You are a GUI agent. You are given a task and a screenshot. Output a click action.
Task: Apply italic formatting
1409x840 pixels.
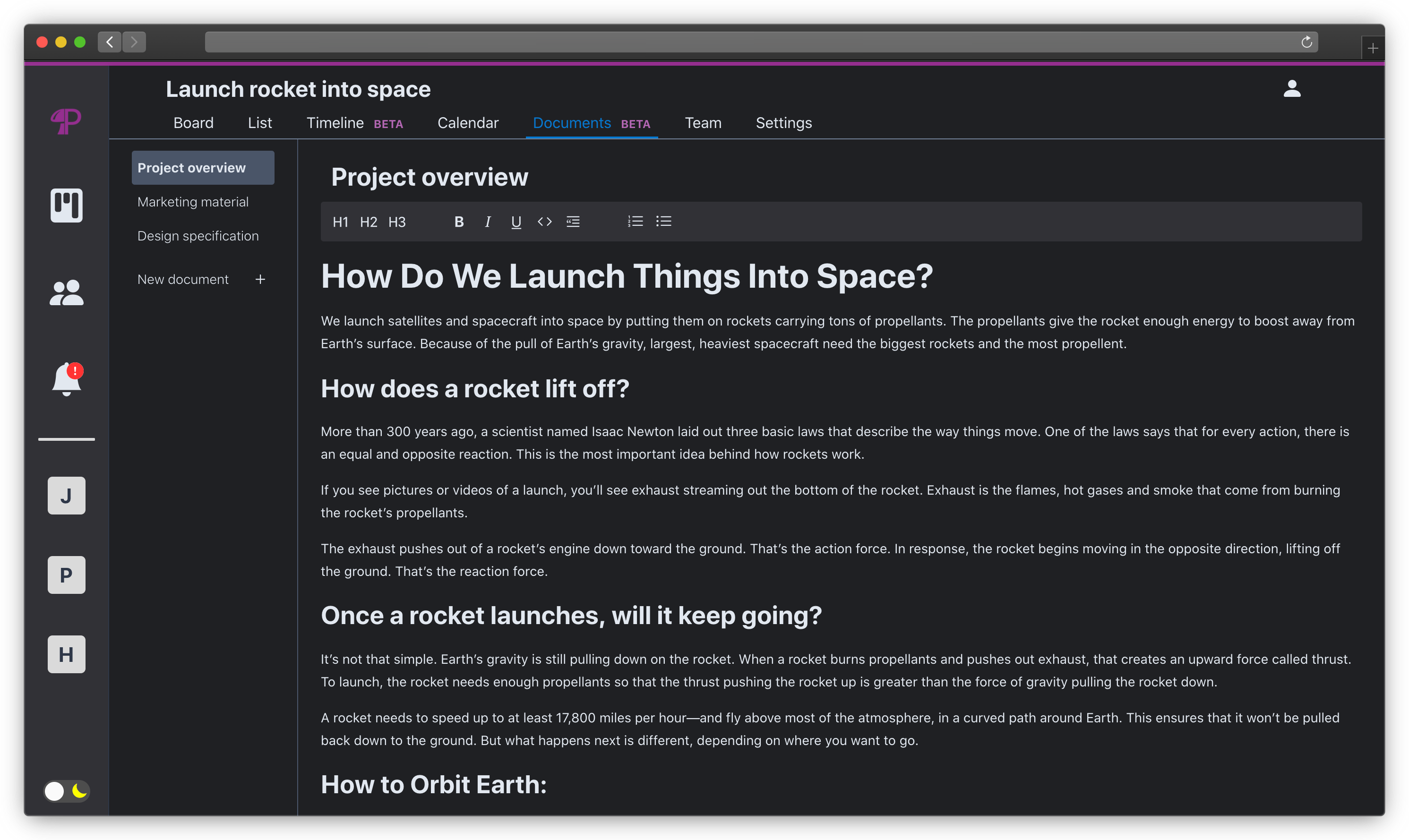pos(488,222)
